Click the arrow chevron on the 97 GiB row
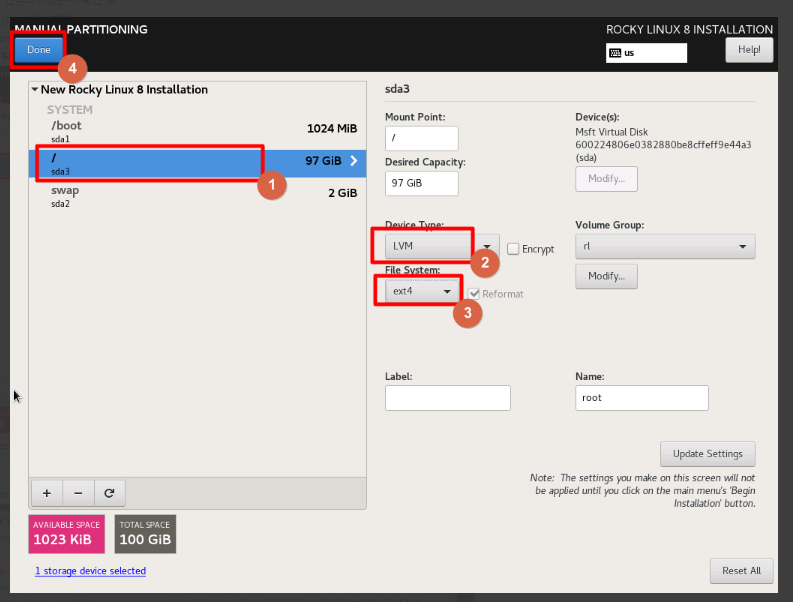 354,161
